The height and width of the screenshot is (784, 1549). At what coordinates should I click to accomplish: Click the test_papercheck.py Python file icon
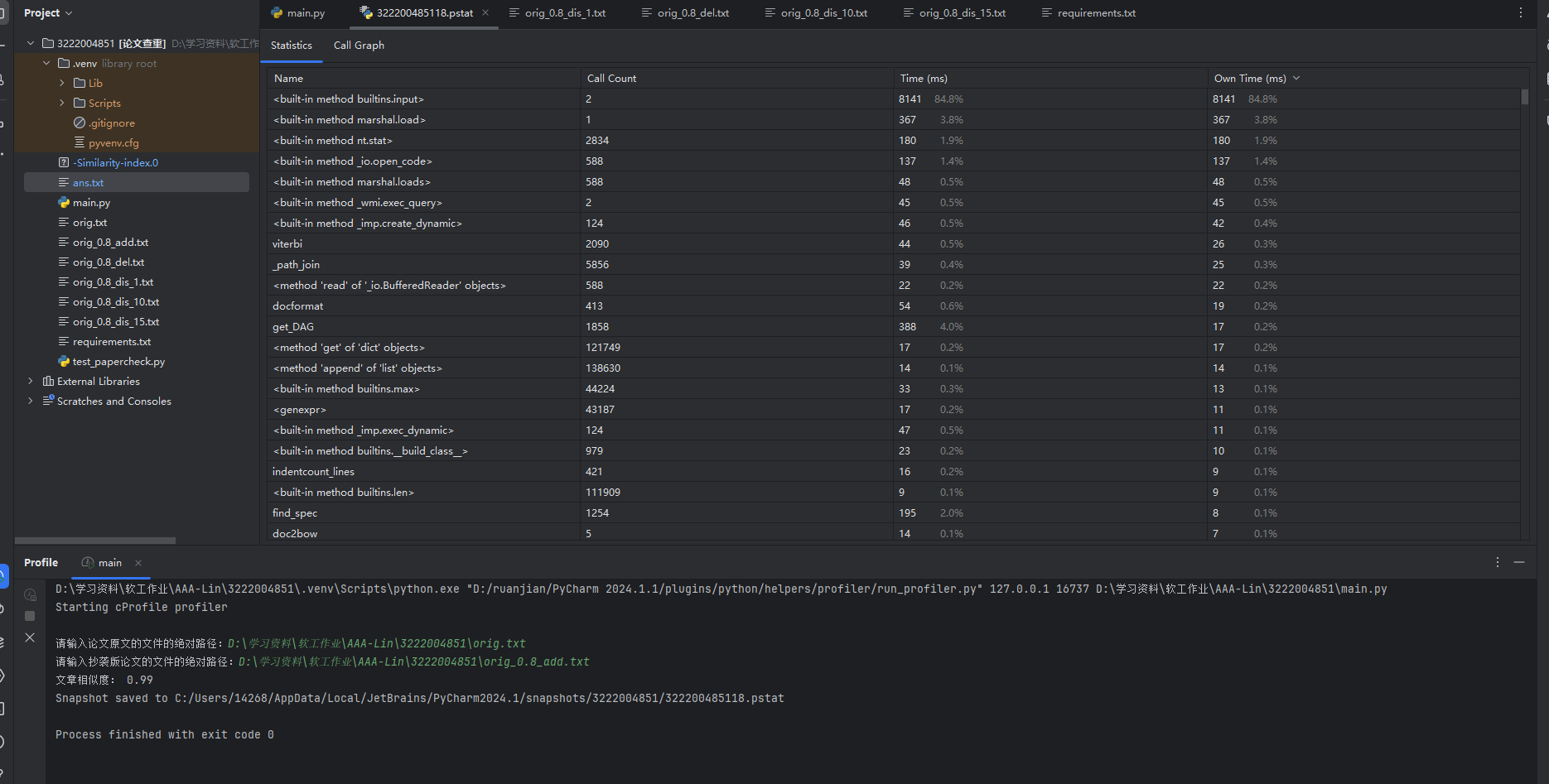click(64, 361)
